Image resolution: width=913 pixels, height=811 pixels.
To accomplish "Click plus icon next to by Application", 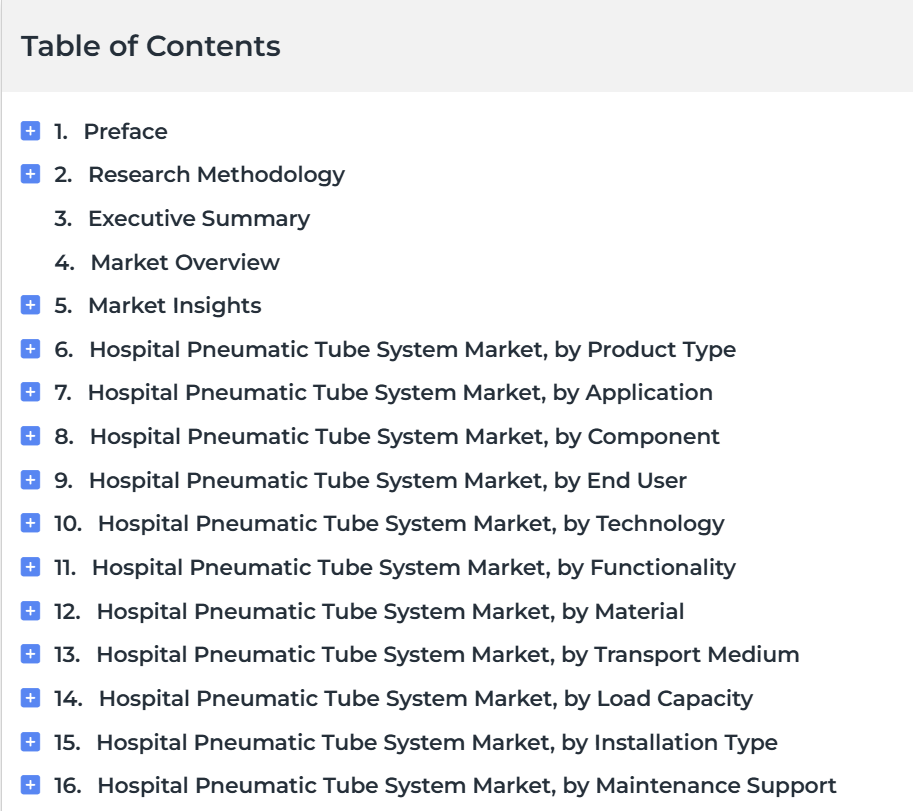I will pos(30,392).
